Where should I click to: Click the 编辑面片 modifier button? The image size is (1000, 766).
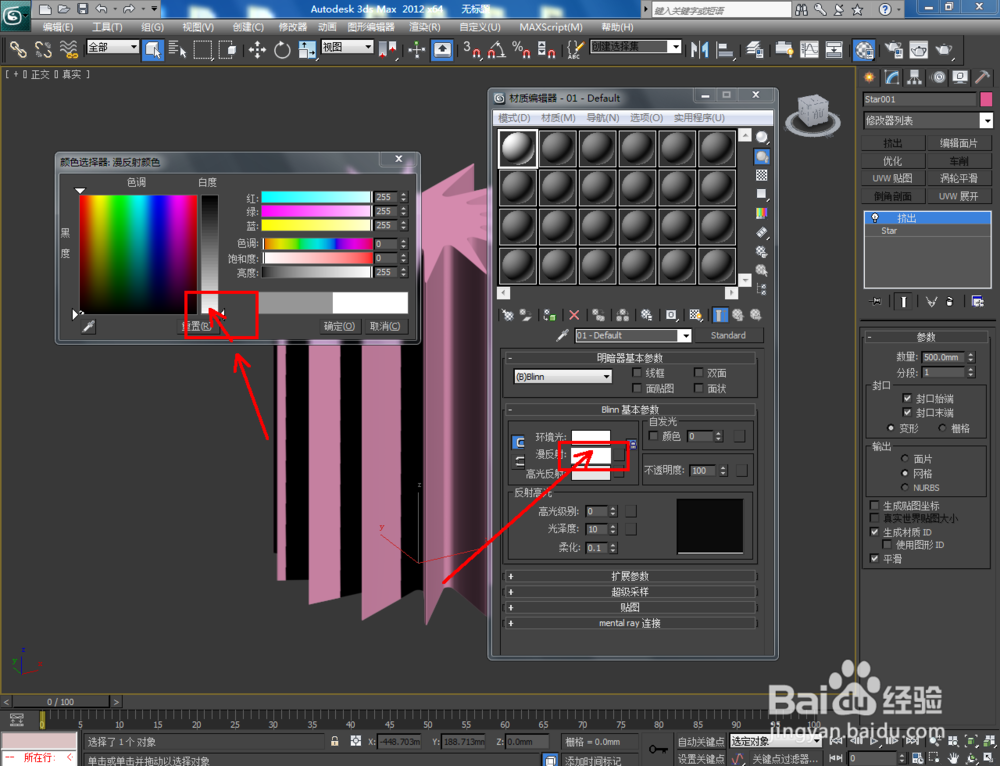[x=959, y=143]
